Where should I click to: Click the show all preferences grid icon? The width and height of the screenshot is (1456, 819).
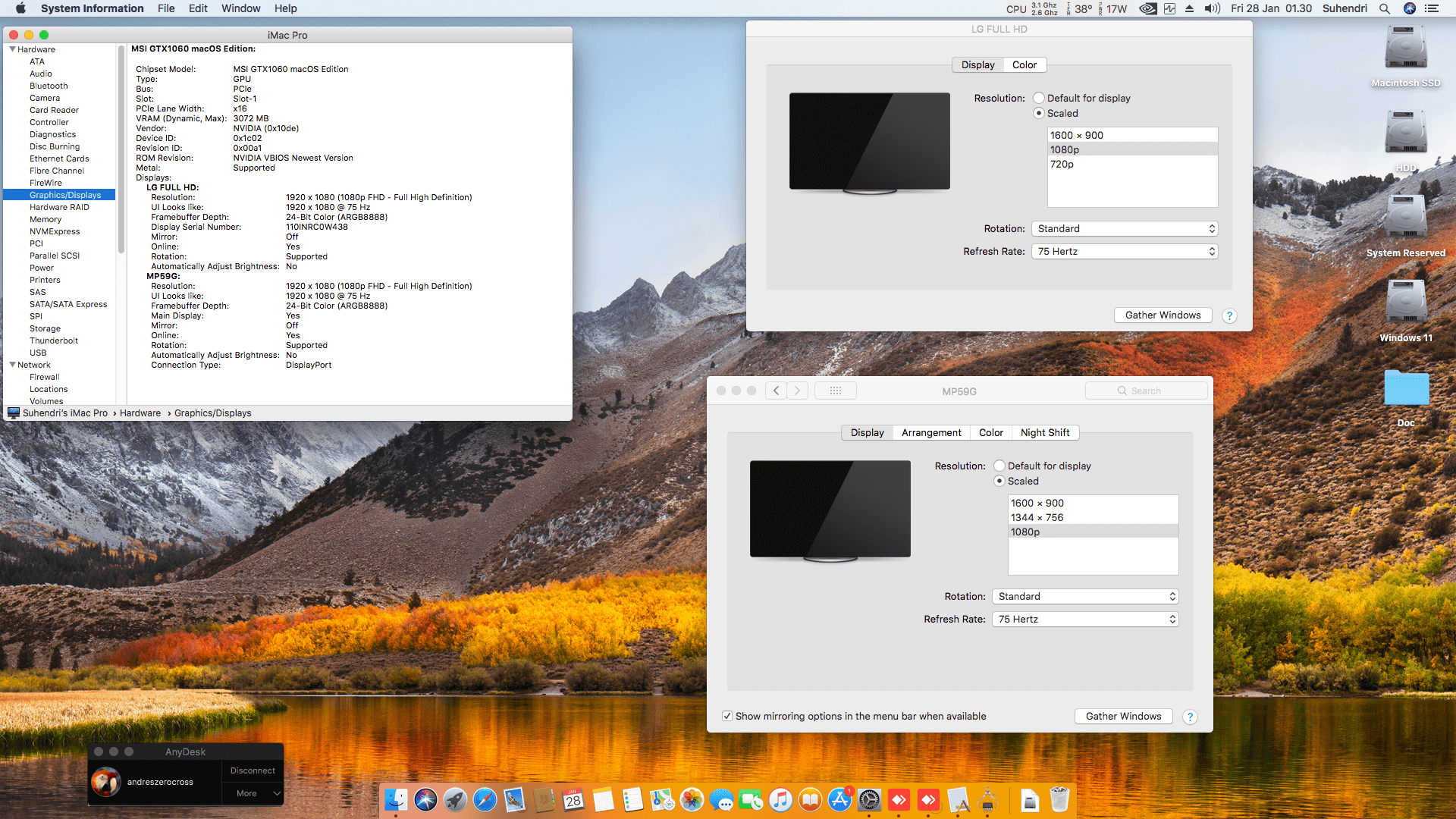point(835,391)
